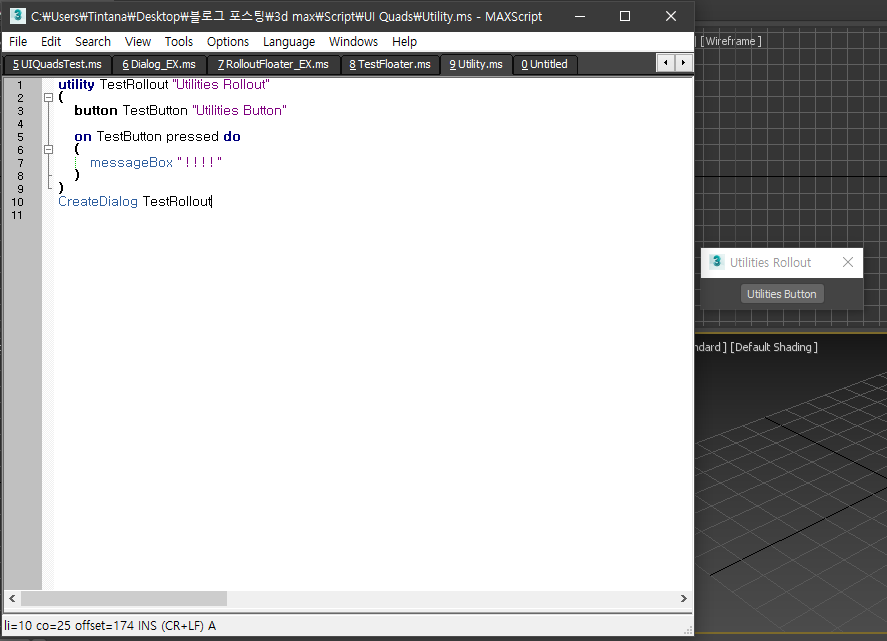Select the Utility.ms tab

476,64
